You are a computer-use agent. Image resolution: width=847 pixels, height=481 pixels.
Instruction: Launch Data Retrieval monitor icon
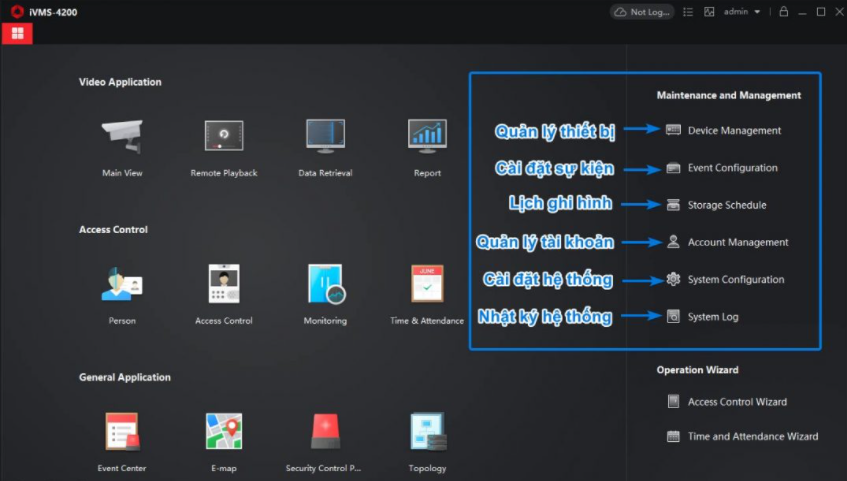[325, 135]
